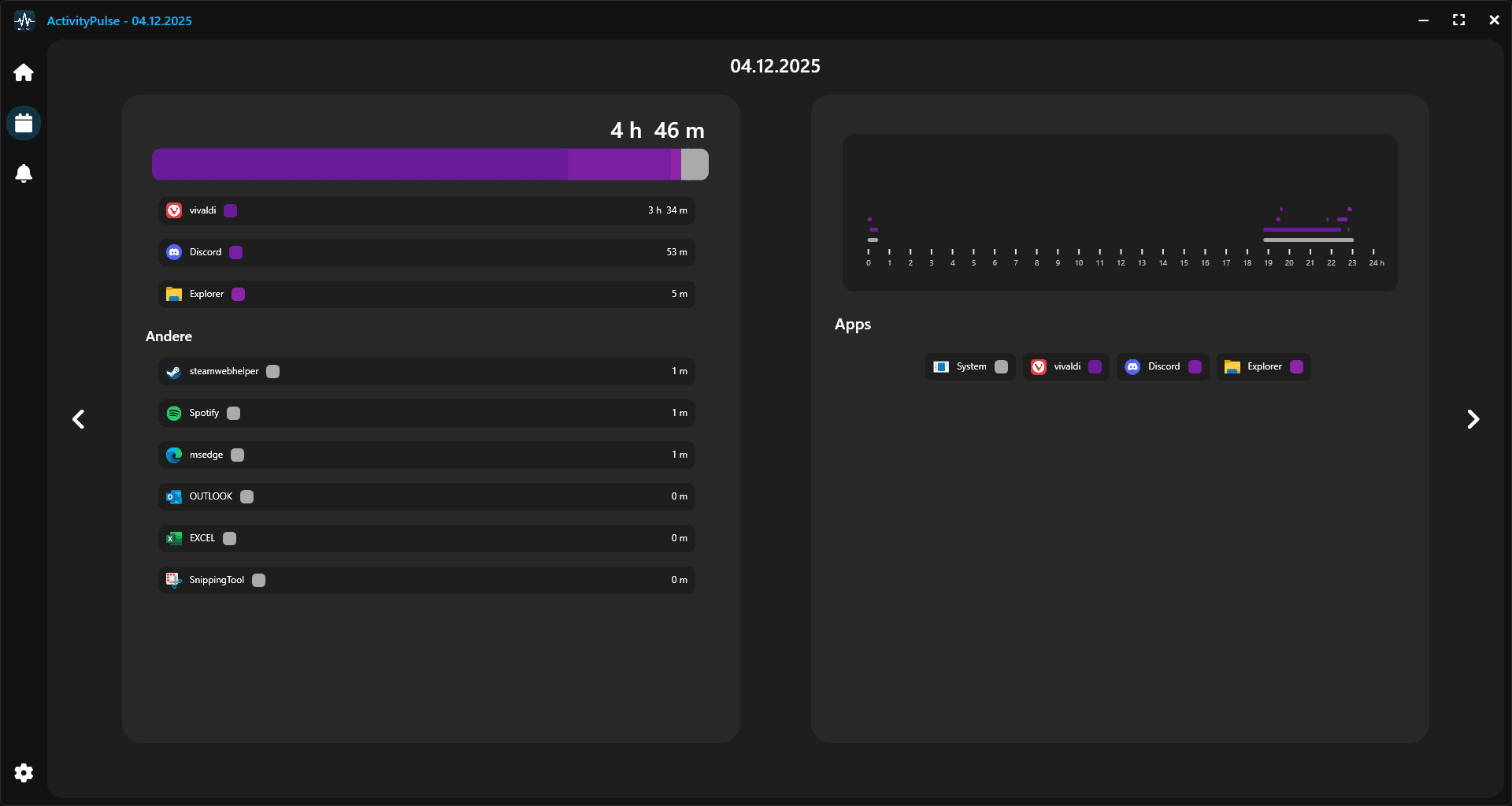Select the Explorer chip under Apps

(x=1263, y=366)
